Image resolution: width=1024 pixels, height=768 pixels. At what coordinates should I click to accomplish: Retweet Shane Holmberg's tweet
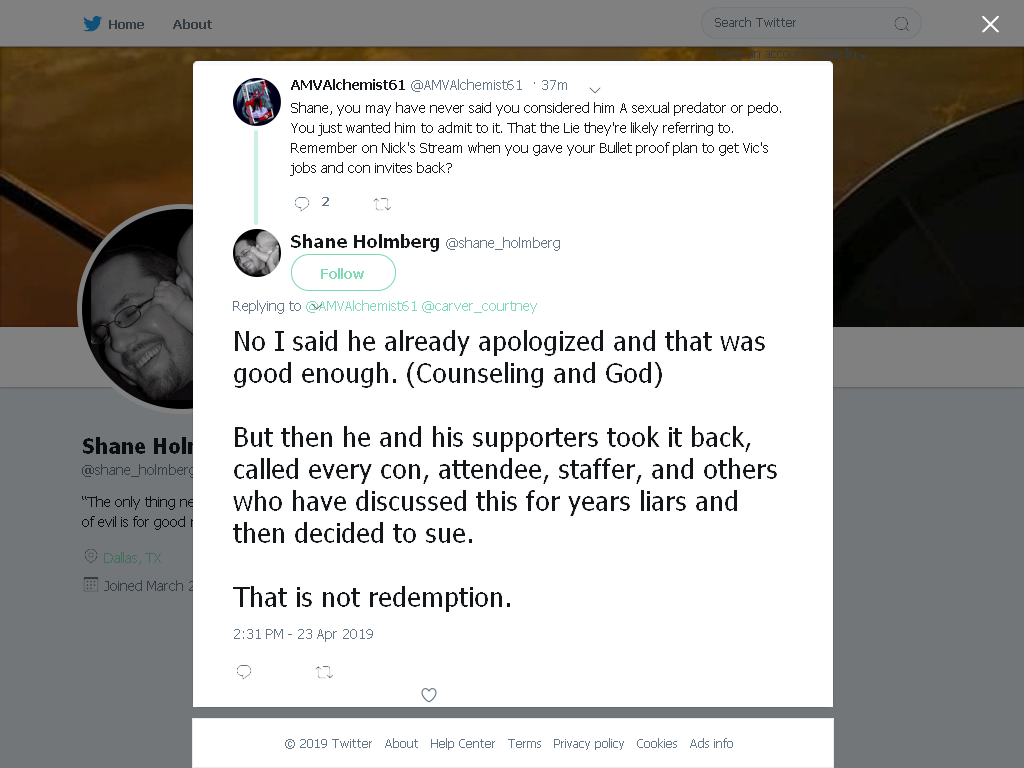324,672
